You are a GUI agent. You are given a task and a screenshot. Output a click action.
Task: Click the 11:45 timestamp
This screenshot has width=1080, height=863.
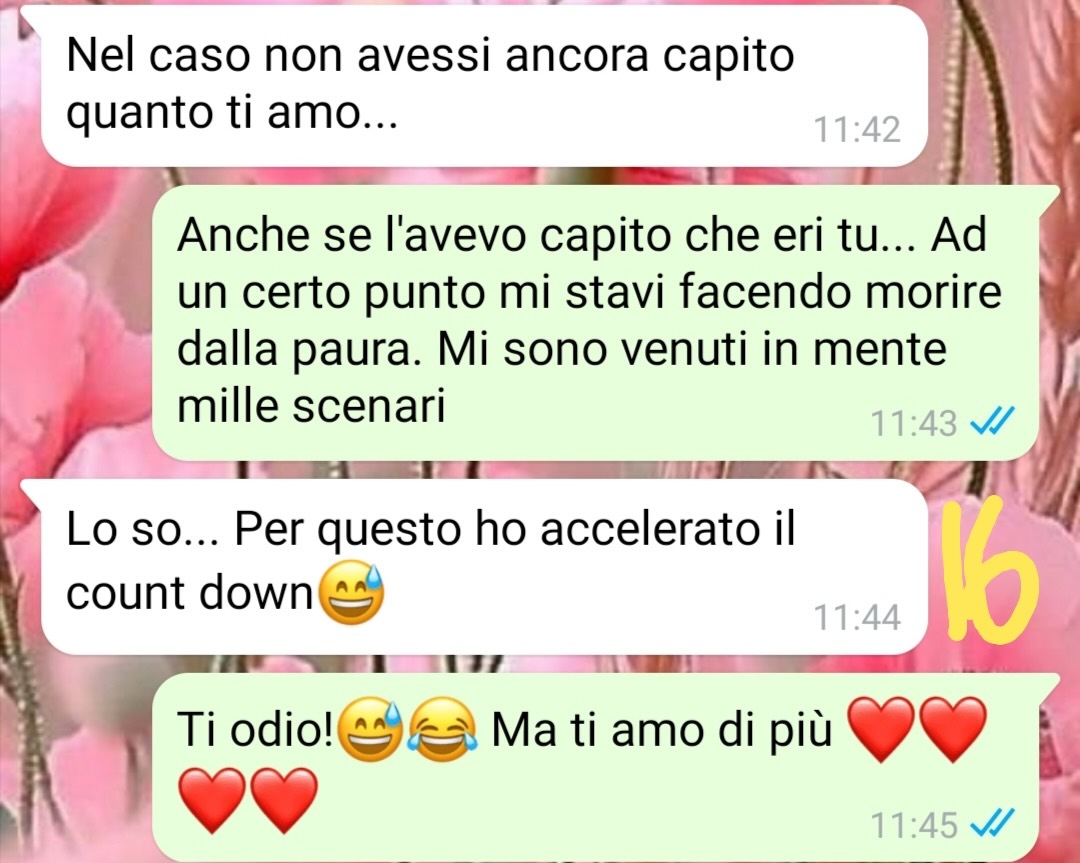click(914, 824)
